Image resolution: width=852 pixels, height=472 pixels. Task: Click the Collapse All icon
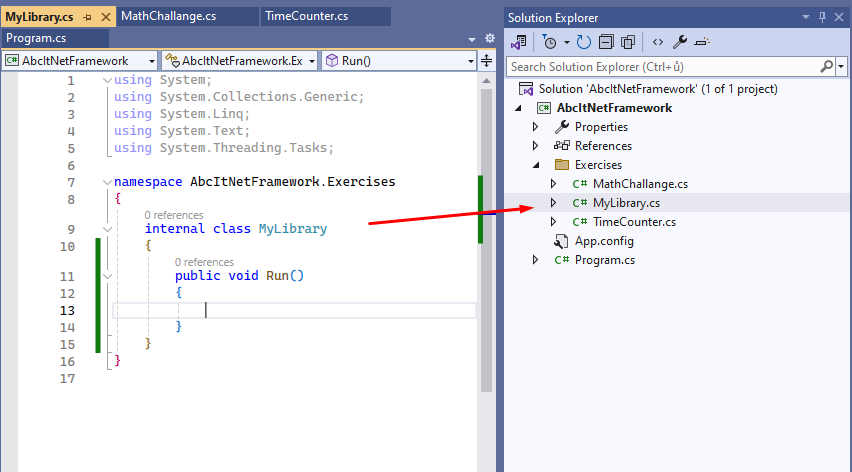click(x=606, y=42)
